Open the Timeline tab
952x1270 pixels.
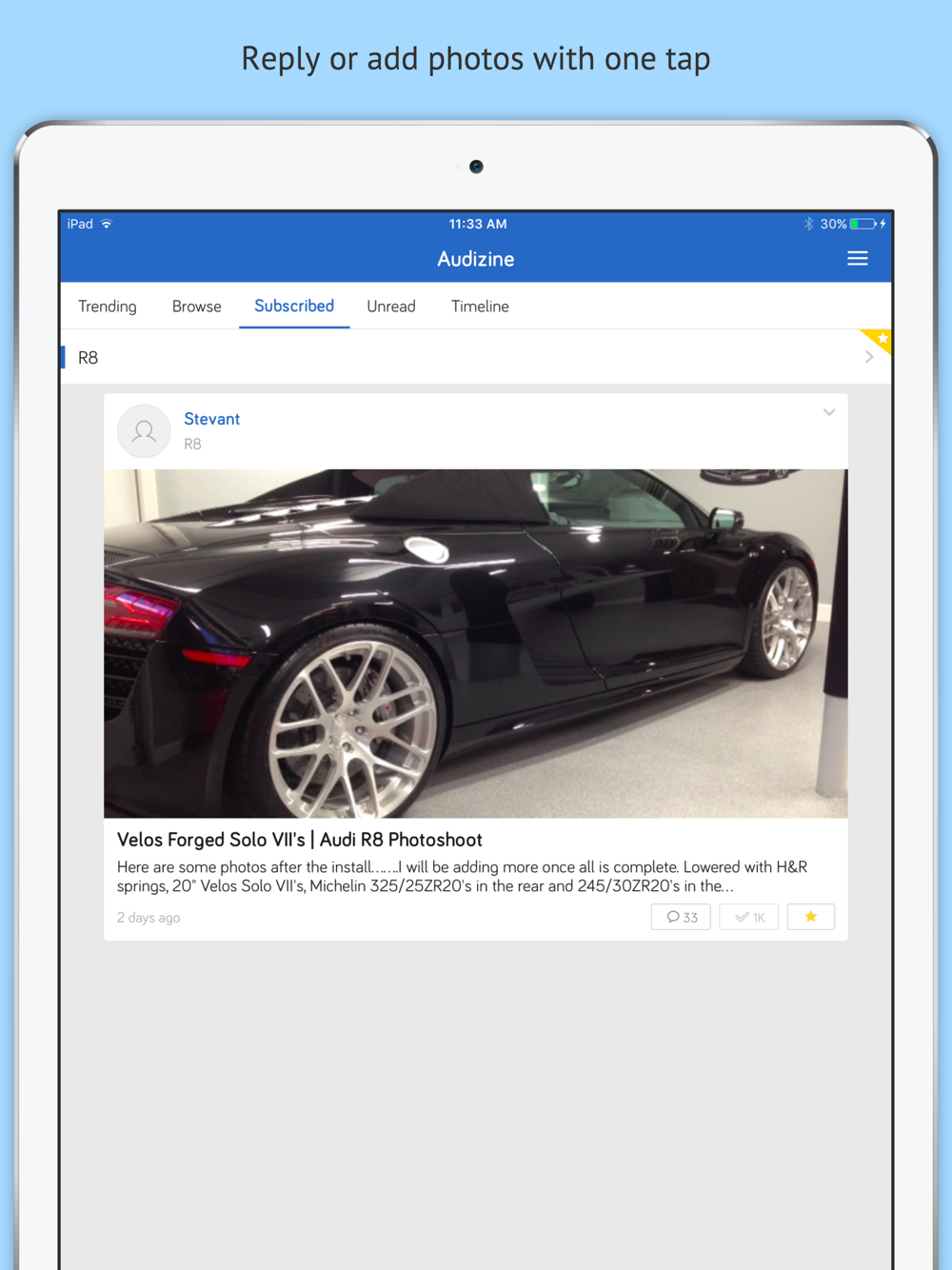click(480, 307)
